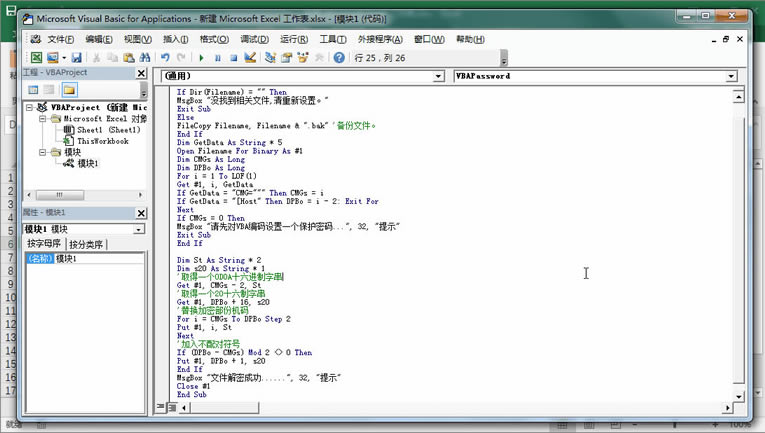Switch to the 按分类序 tab
Viewport: 765px width, 433px height.
87,245
